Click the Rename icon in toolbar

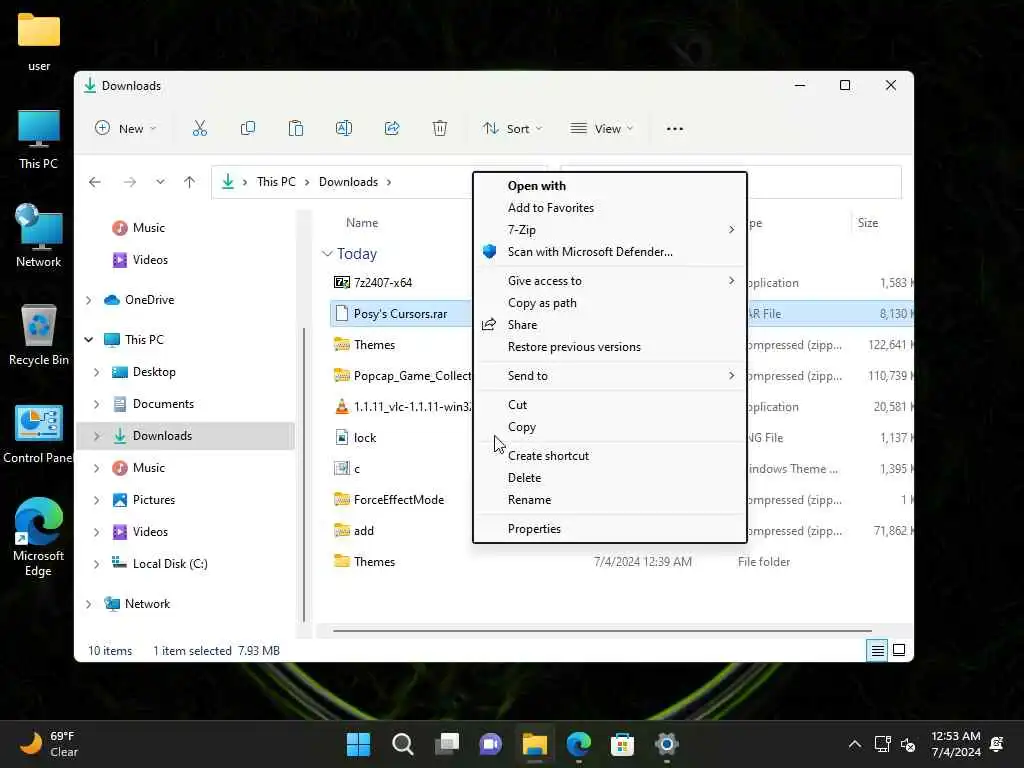pos(344,129)
